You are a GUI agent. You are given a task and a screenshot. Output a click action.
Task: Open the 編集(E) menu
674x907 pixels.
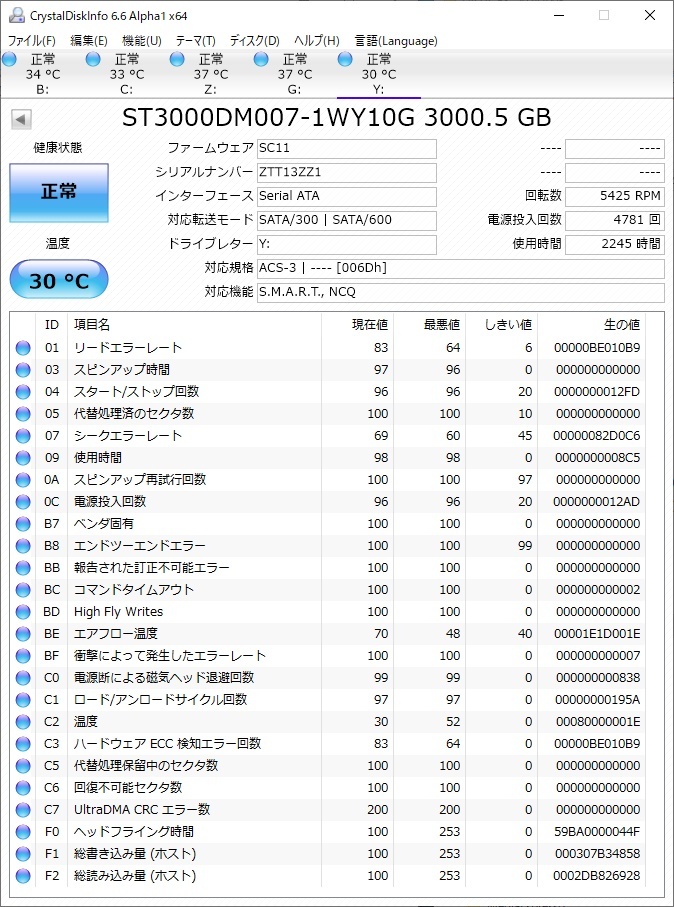pos(89,41)
